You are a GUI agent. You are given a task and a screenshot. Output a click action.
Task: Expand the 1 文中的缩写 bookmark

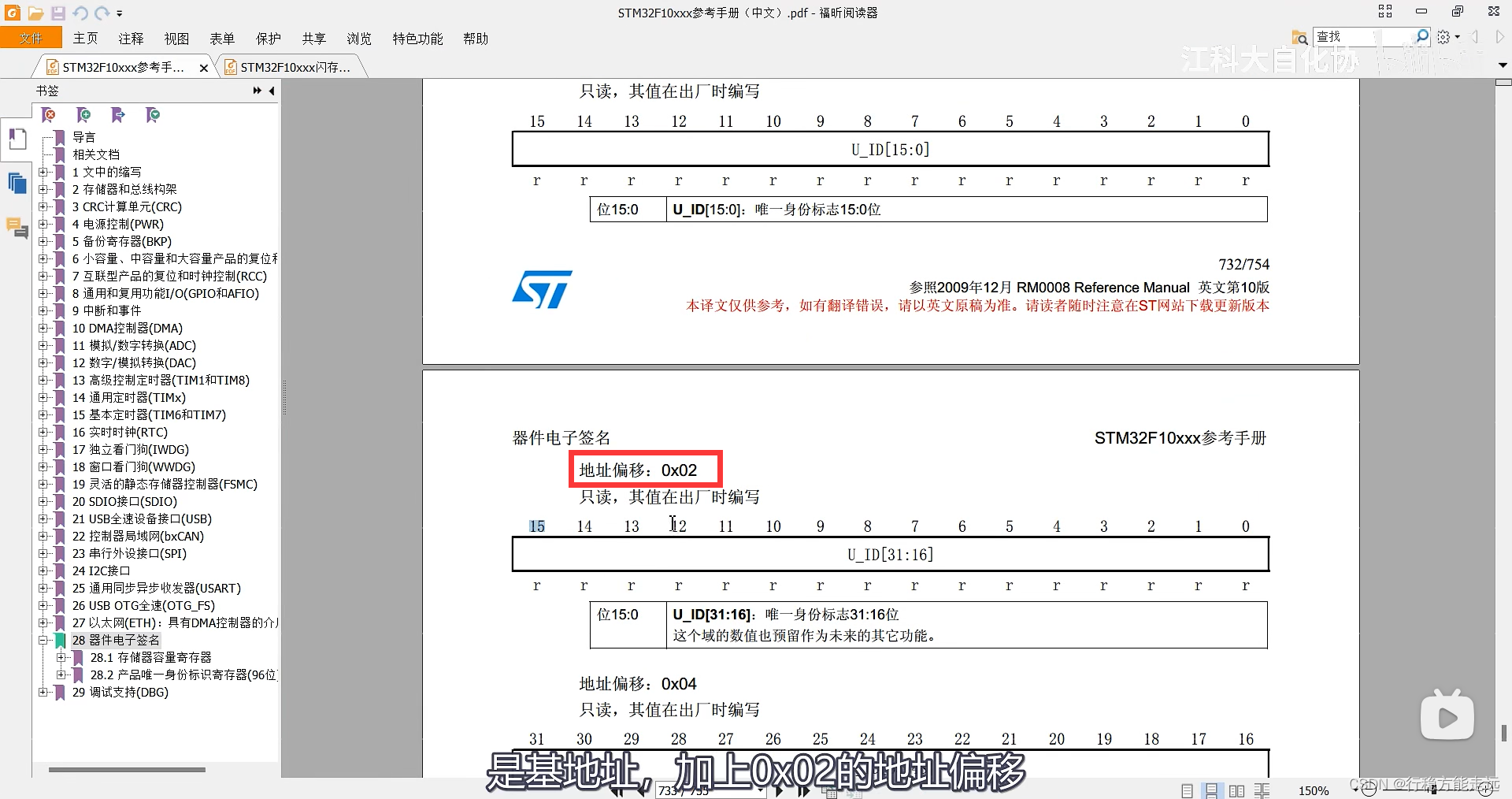pyautogui.click(x=43, y=172)
